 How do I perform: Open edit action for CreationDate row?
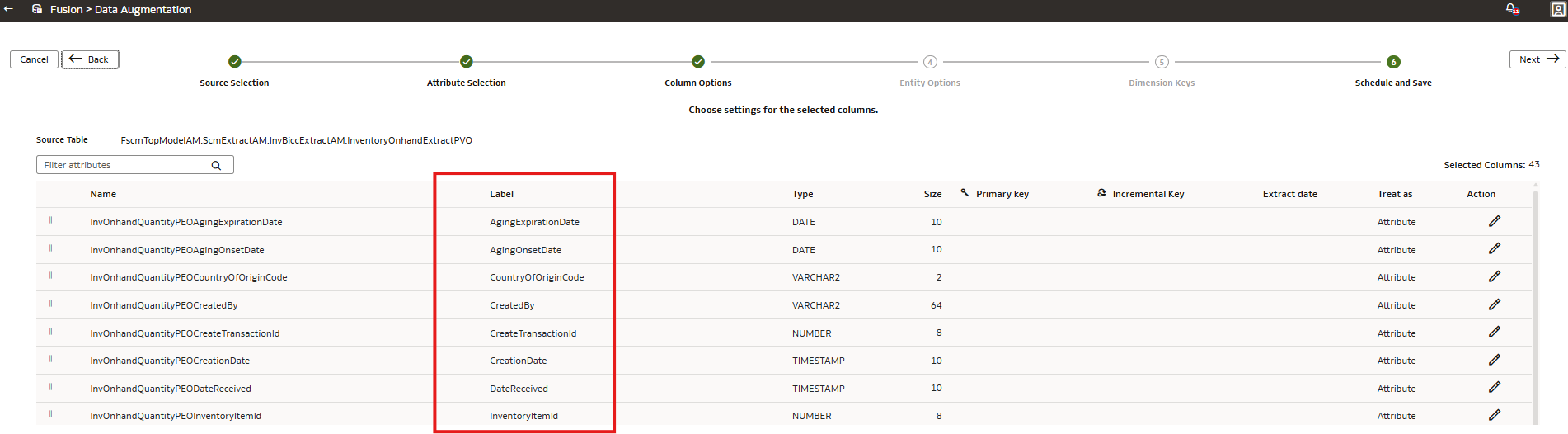tap(1494, 360)
